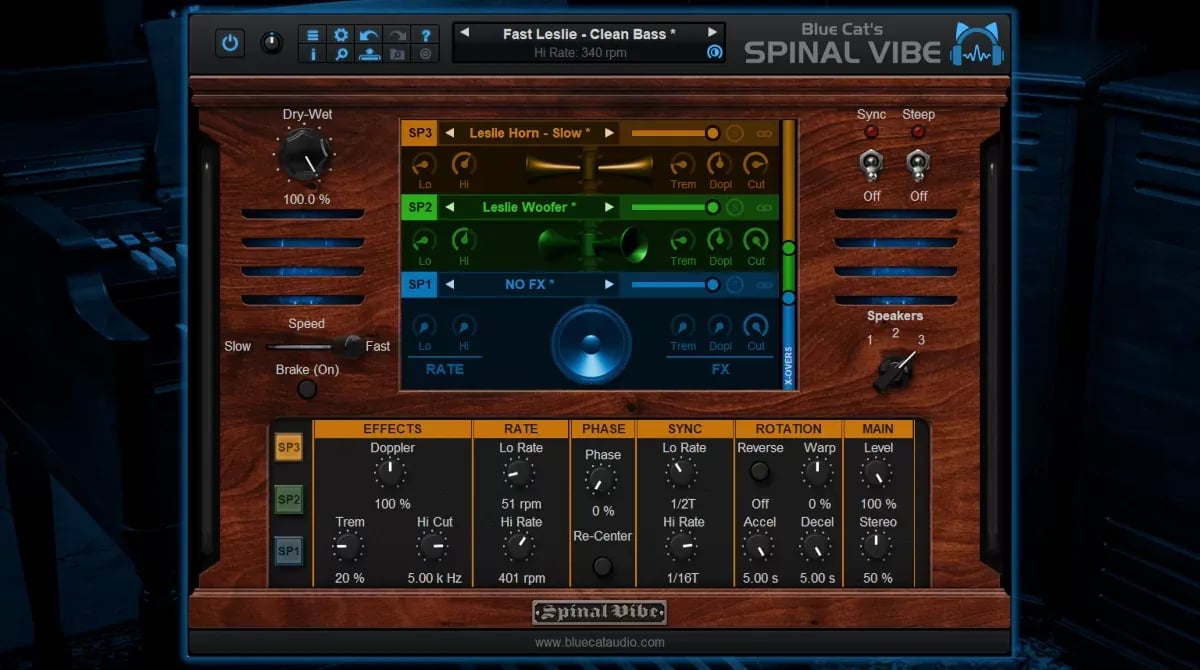Click the SP3 Hi rate mini knob

point(463,165)
